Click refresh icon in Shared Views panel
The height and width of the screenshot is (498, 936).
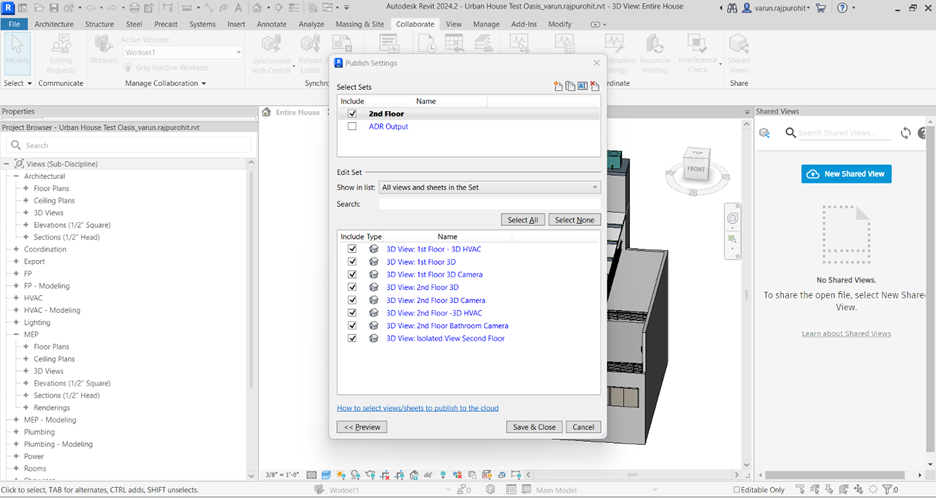tap(906, 133)
